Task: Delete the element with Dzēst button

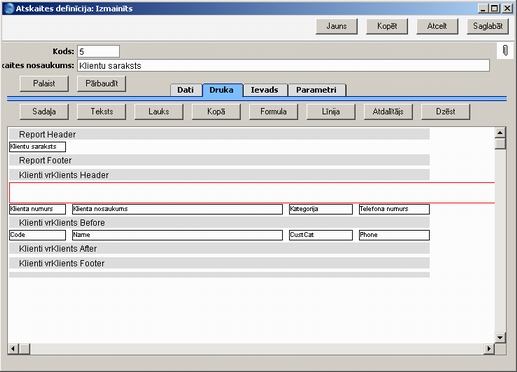Action: pyautogui.click(x=445, y=111)
